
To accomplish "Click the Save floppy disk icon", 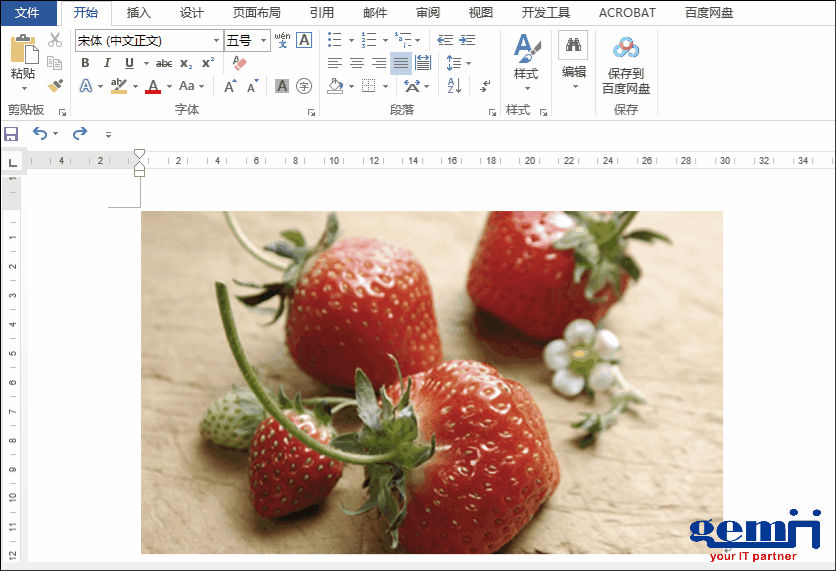I will (11, 133).
